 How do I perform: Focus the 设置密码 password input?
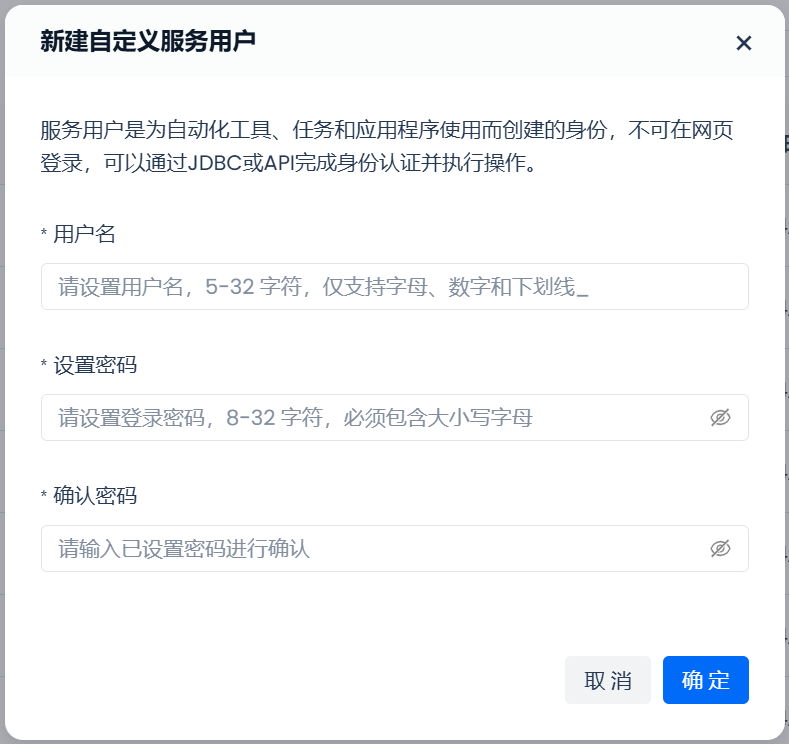[370, 418]
